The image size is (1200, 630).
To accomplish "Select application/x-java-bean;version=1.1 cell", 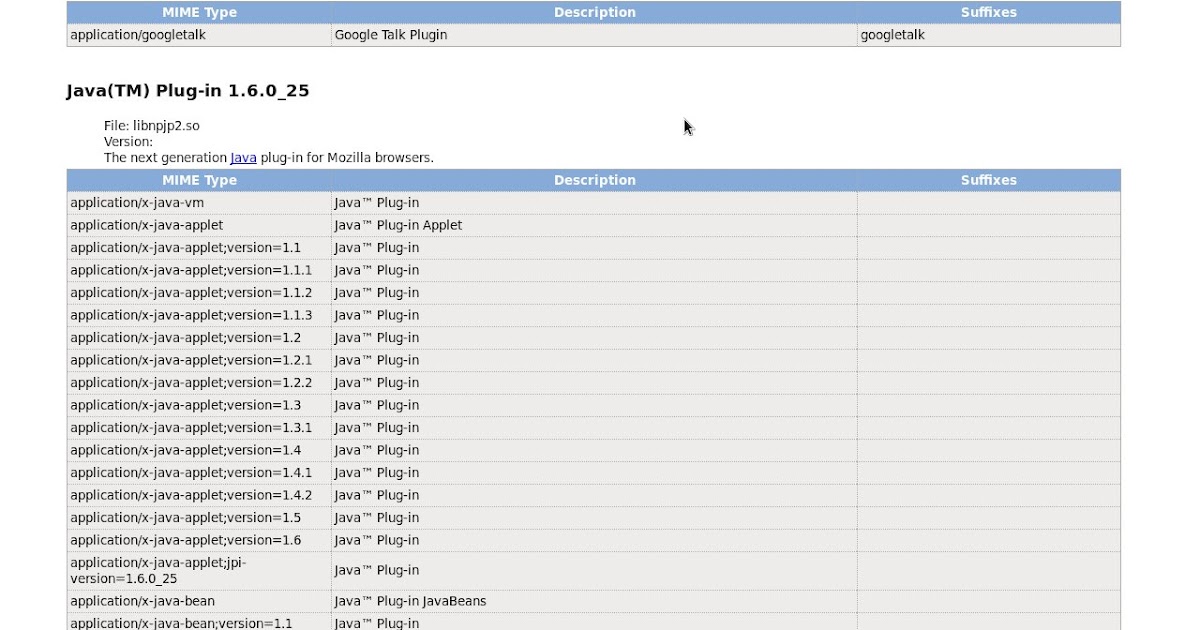I will [x=199, y=622].
